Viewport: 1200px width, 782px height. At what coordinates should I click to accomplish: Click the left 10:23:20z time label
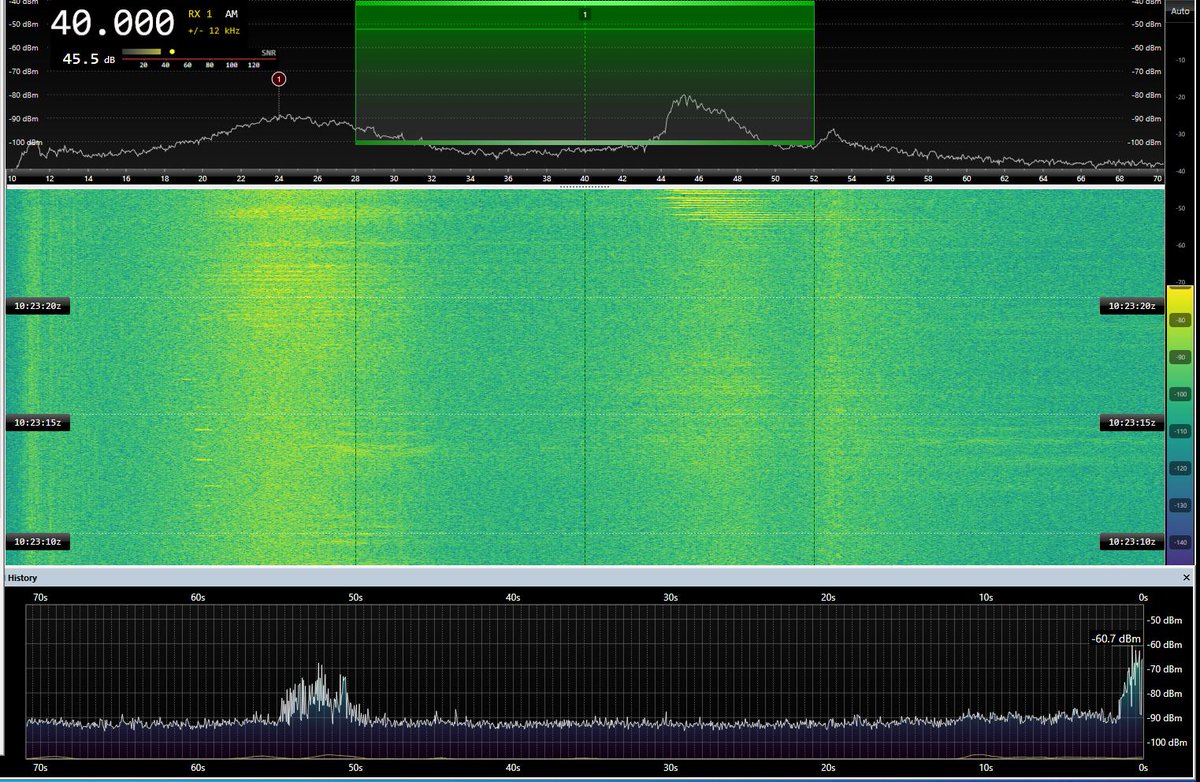37,306
